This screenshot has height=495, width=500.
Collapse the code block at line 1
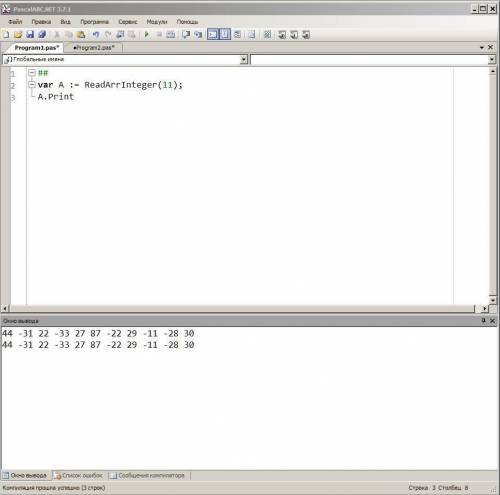coord(32,72)
